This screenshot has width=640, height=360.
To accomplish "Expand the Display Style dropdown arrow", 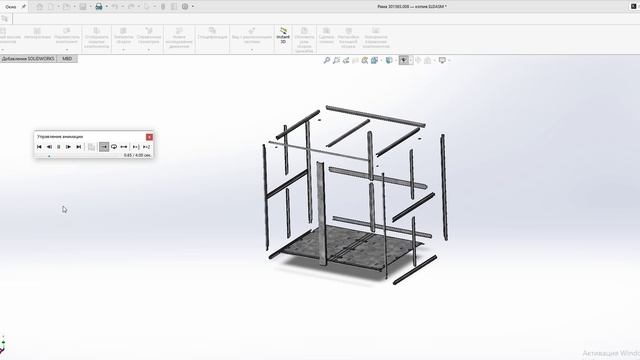I will (396, 60).
